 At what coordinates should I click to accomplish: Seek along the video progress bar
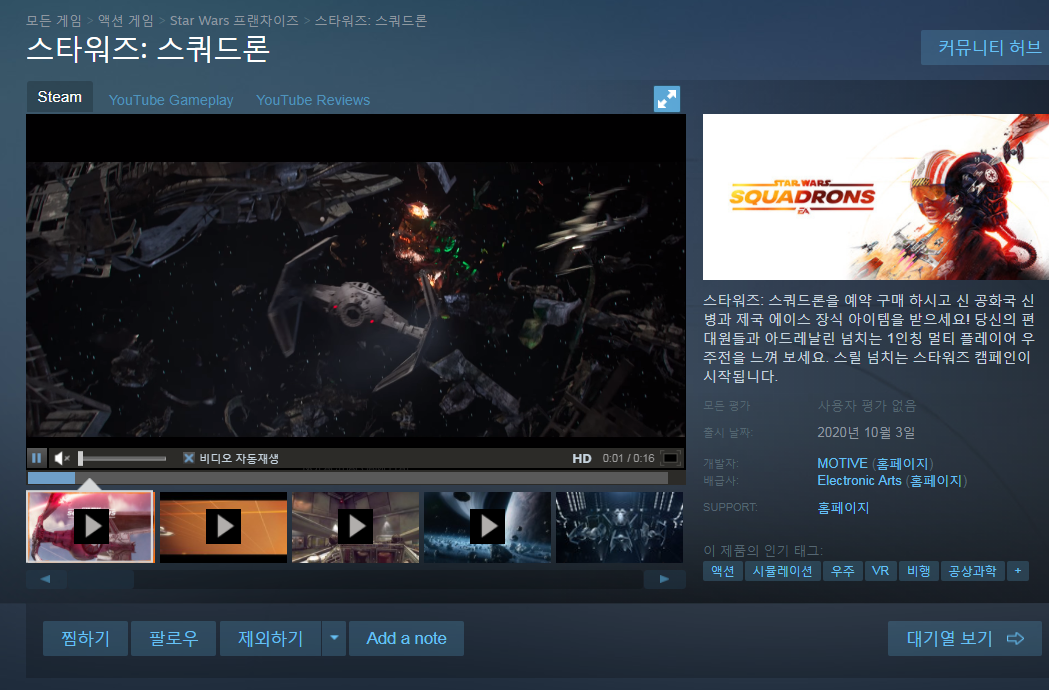pos(347,478)
